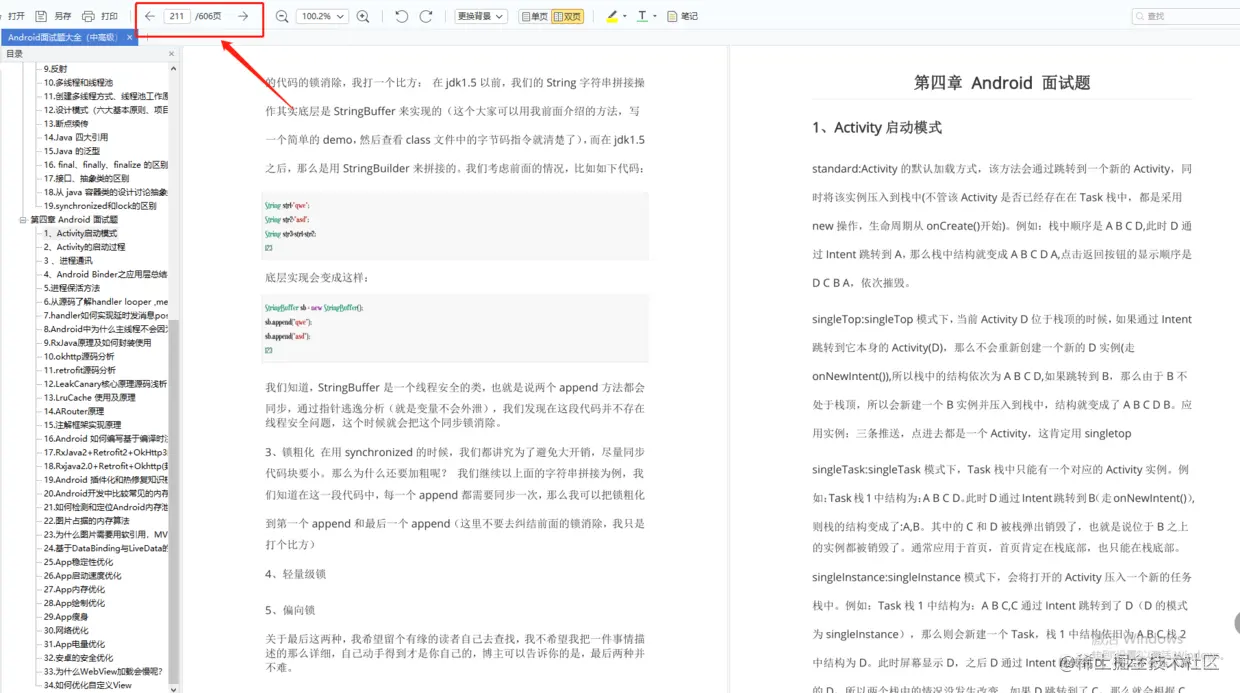Click the zoom in magnifier icon
This screenshot has width=1240, height=693.
tap(363, 16)
